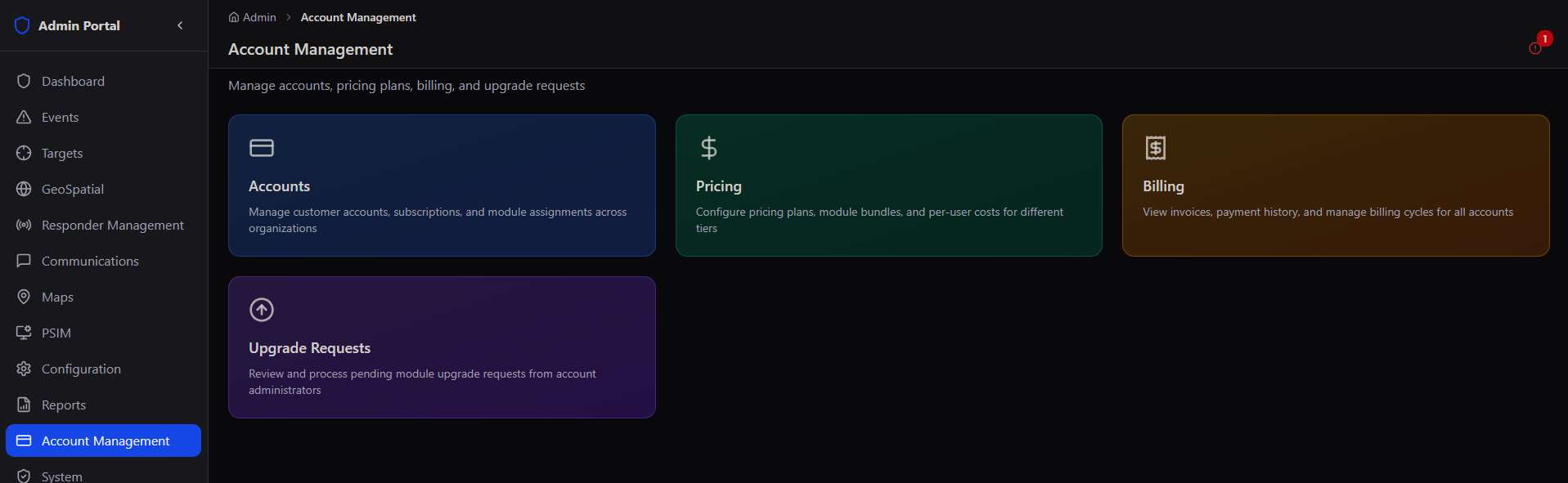The image size is (1568, 483).
Task: Open the Accounts card title
Action: pos(279,186)
